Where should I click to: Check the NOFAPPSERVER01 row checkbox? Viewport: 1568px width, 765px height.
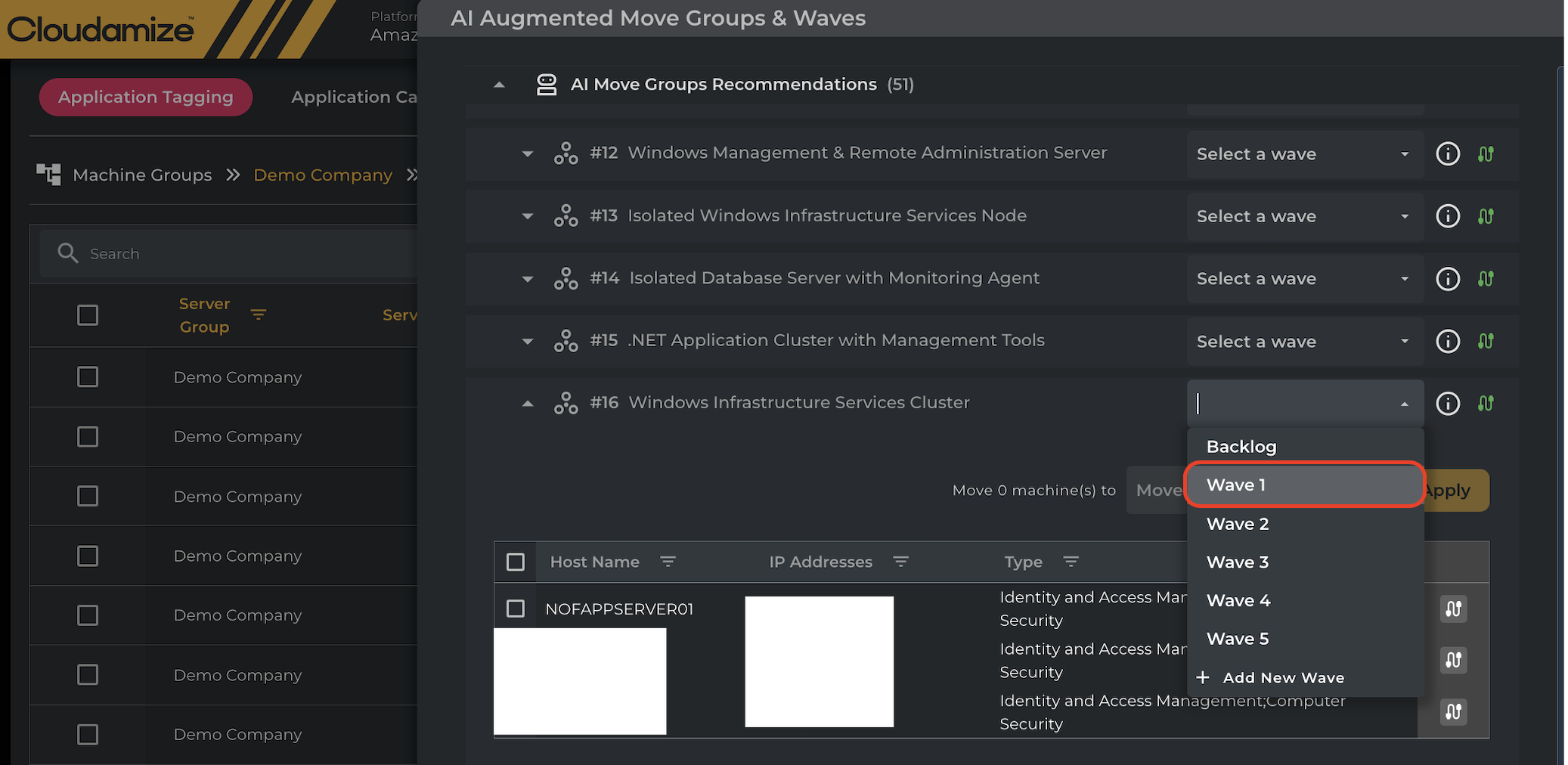(x=516, y=609)
